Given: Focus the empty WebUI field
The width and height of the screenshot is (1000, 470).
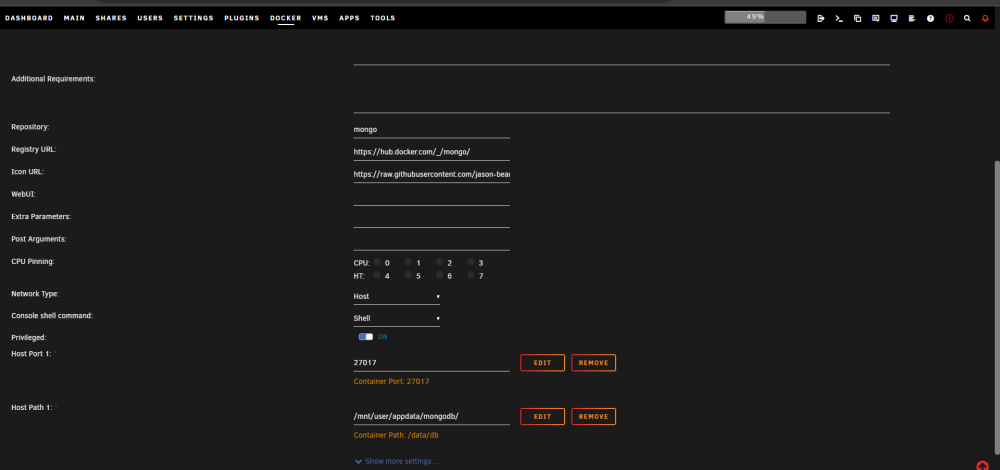Looking at the screenshot, I should pyautogui.click(x=432, y=197).
